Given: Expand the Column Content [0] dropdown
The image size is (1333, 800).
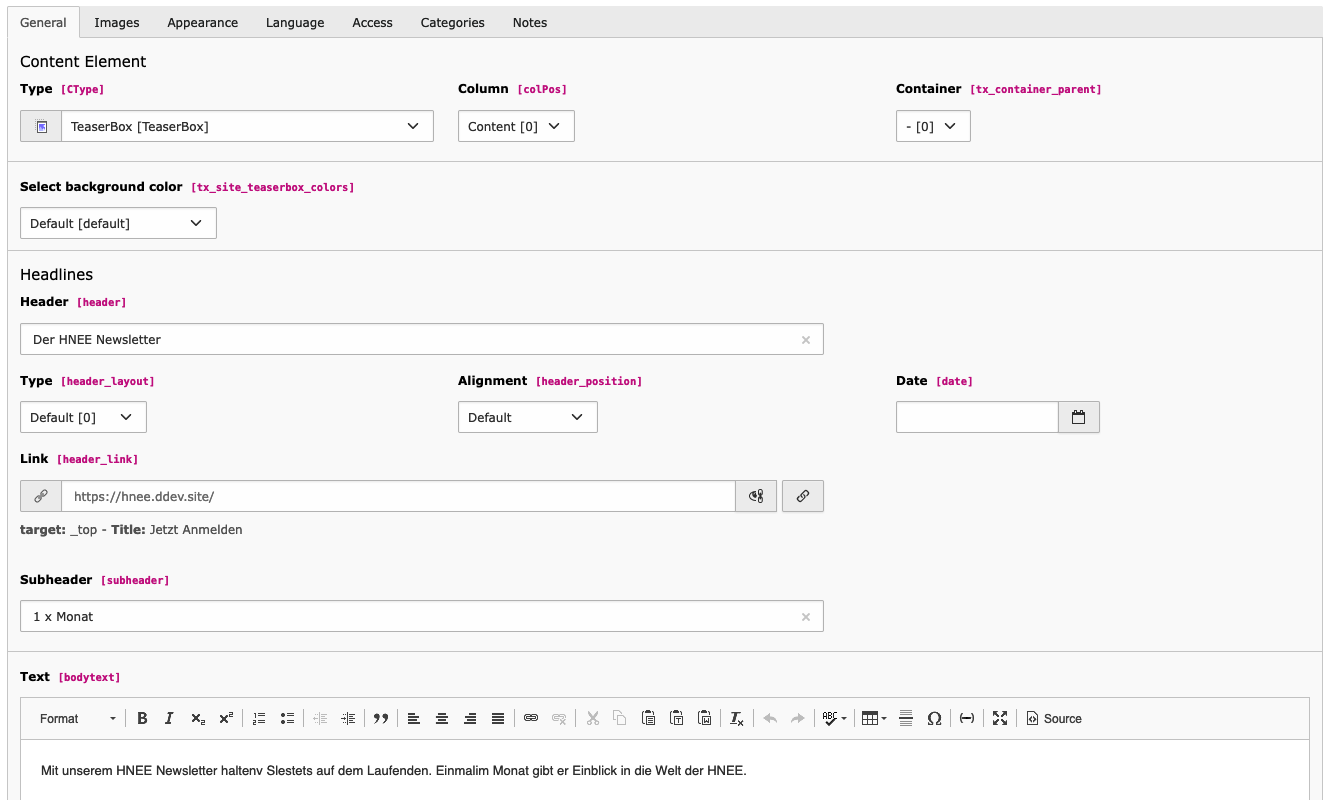Looking at the screenshot, I should (515, 127).
